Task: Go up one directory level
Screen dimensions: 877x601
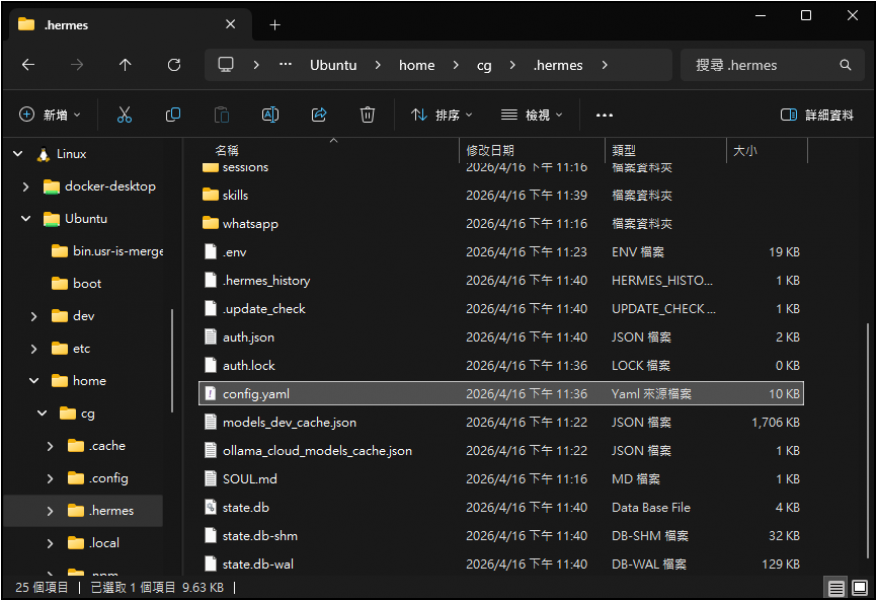Action: [125, 65]
